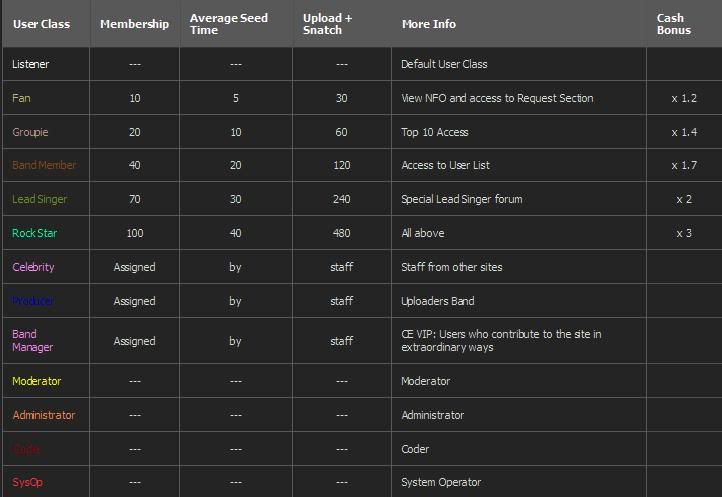This screenshot has width=722, height=497.
Task: Click the User Class column header
Action: pyautogui.click(x=41, y=24)
